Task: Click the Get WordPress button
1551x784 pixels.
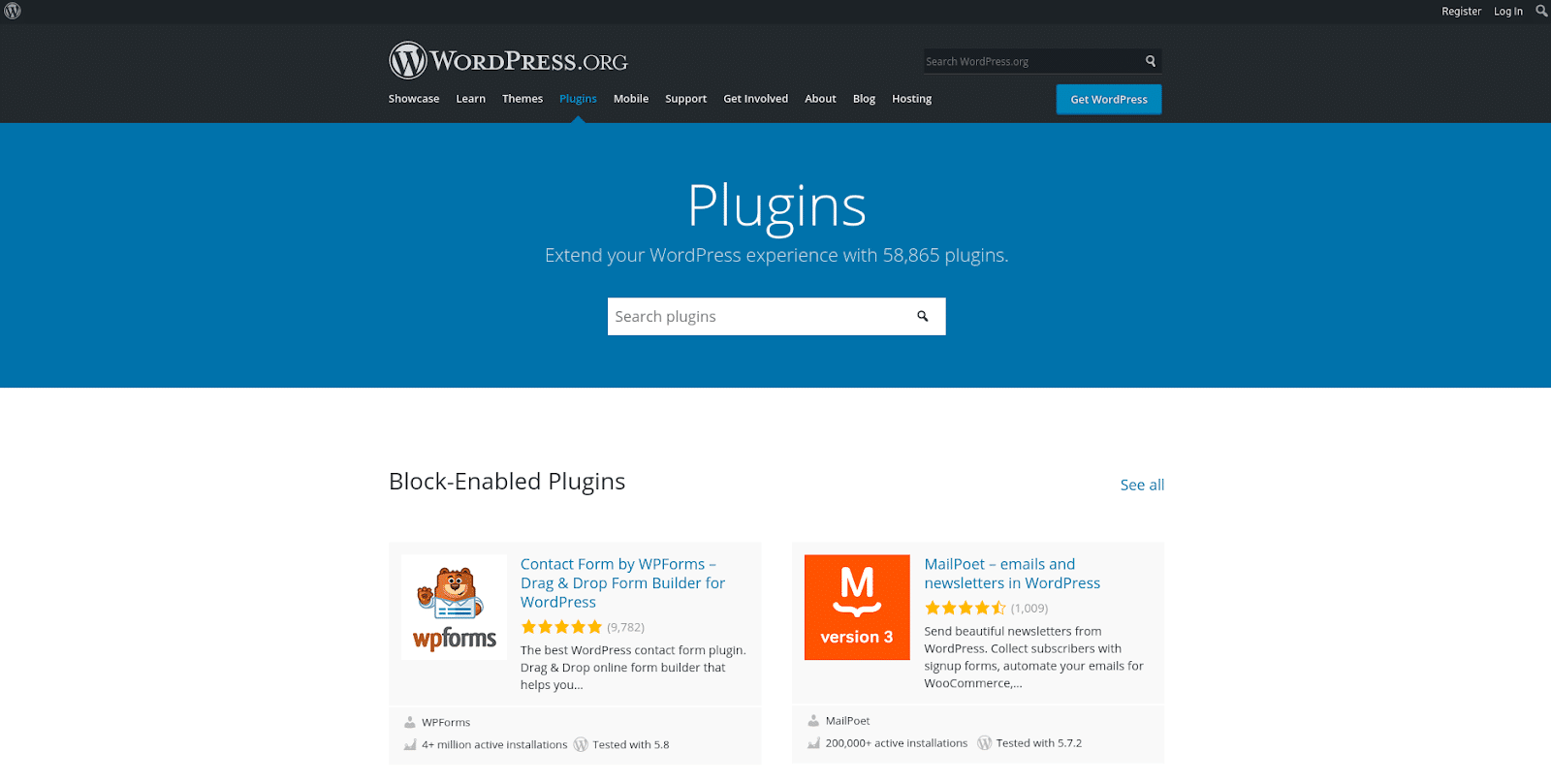Action: 1109,100
